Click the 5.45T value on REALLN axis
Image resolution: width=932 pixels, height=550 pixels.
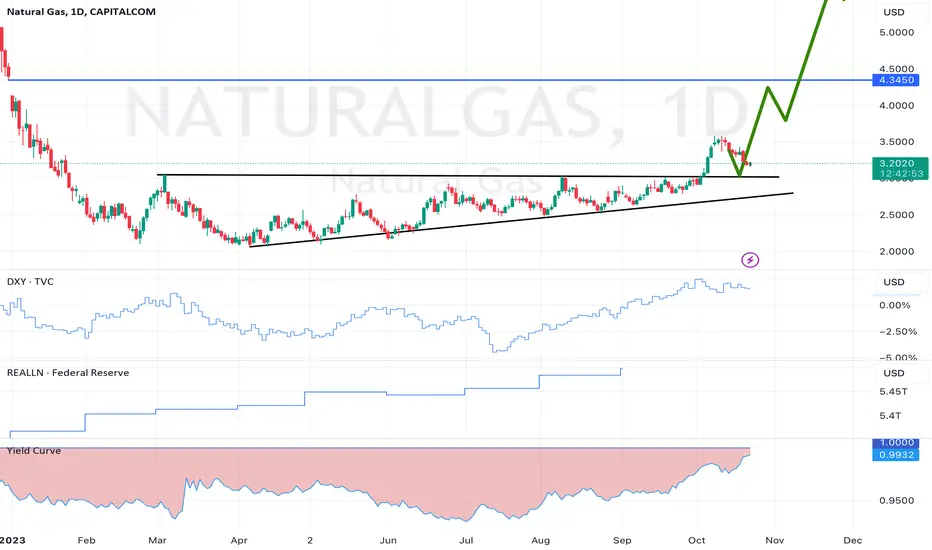tap(893, 391)
